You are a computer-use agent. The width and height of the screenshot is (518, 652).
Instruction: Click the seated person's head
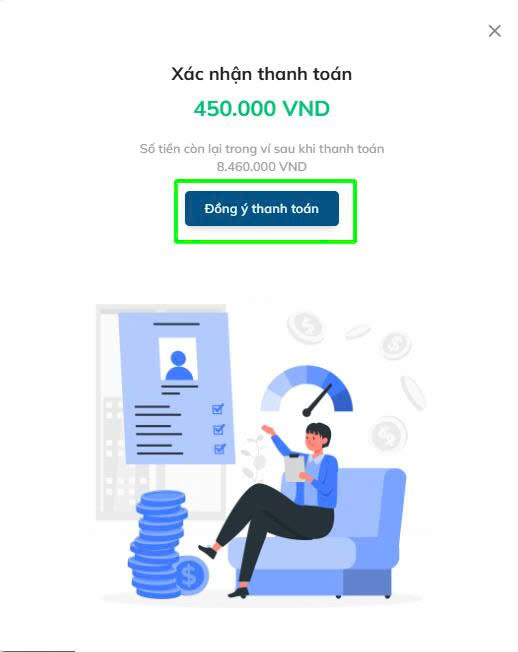(x=318, y=438)
